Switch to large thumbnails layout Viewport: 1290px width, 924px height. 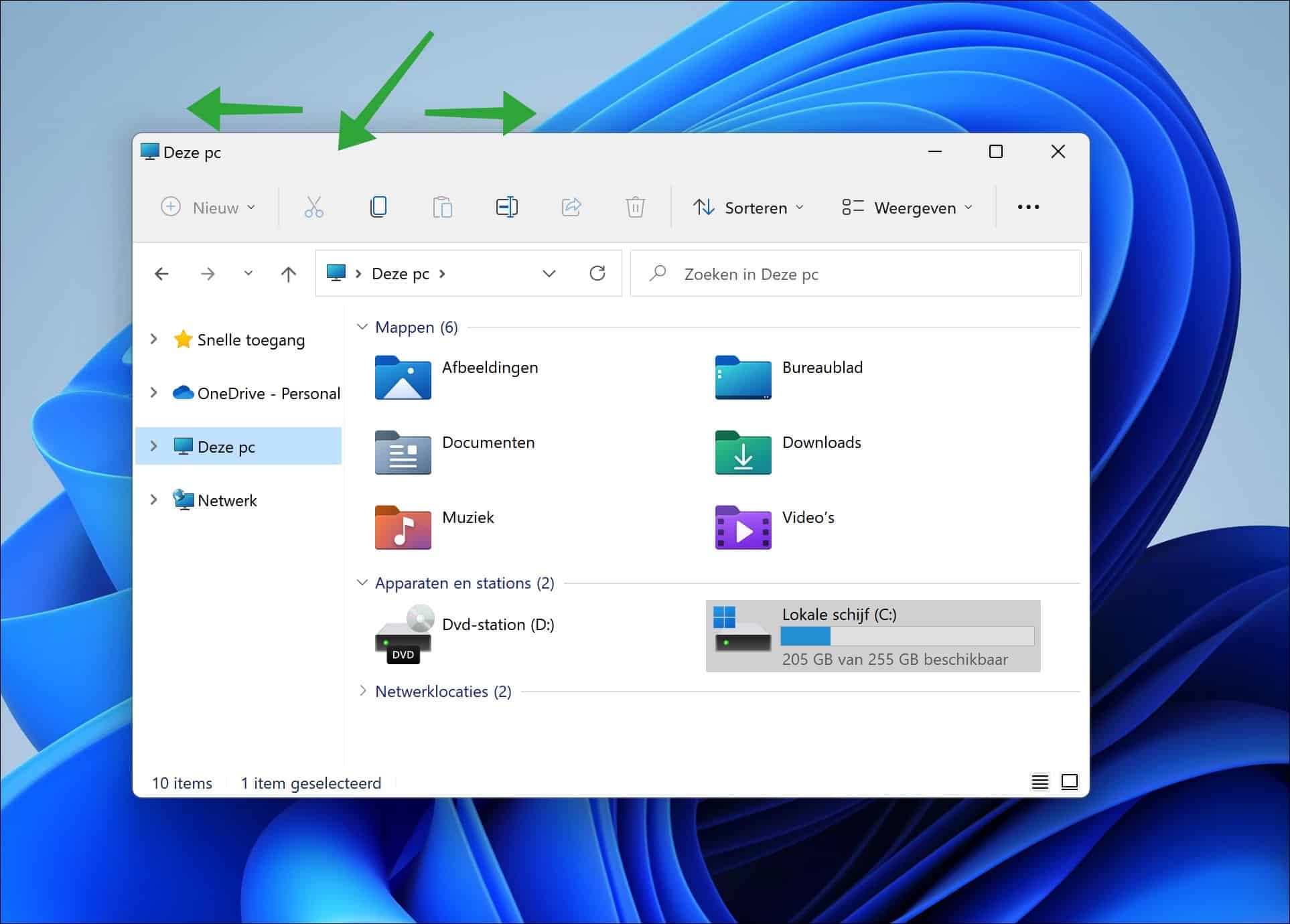click(1070, 781)
